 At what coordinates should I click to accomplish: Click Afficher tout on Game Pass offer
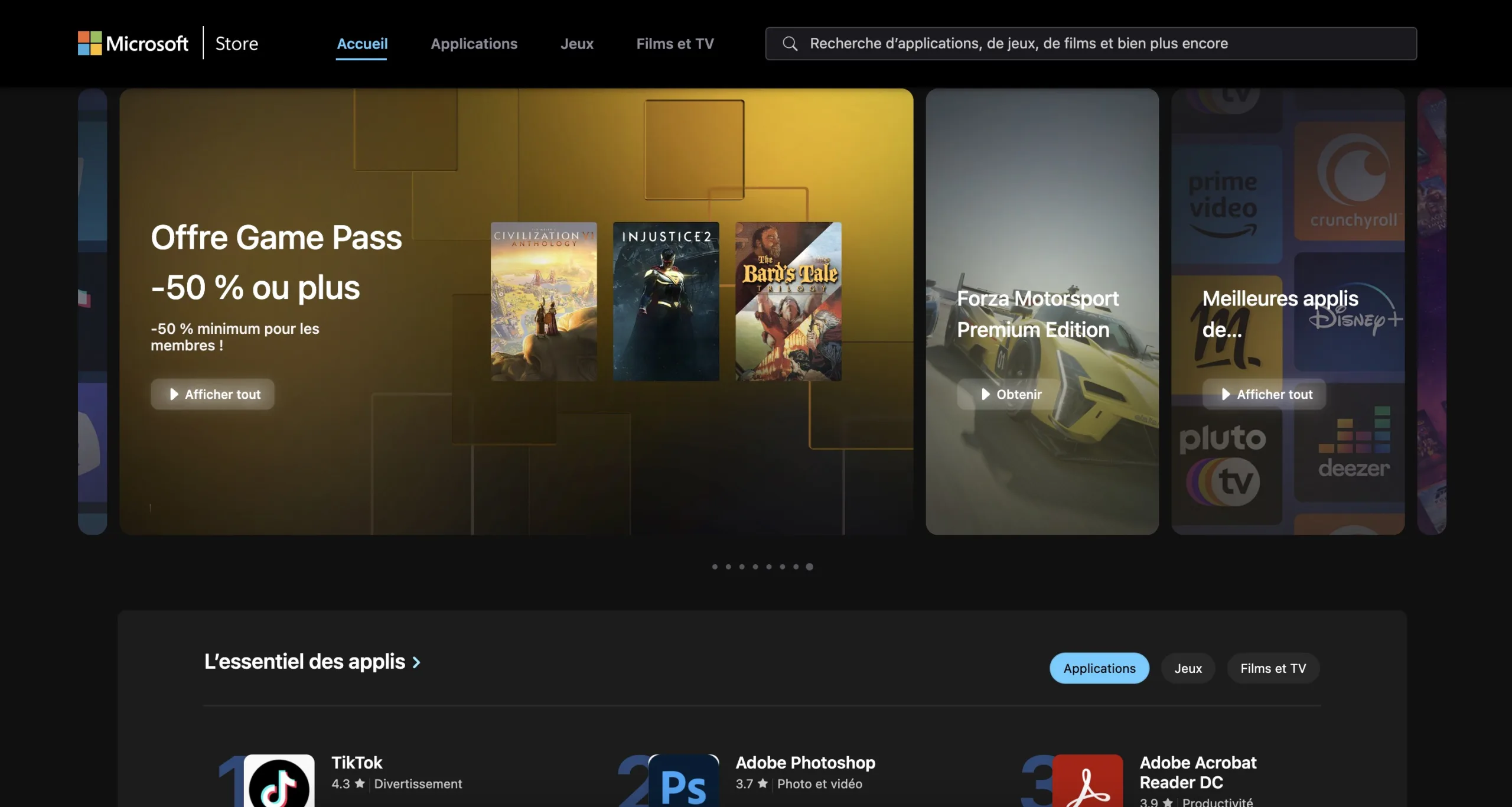click(213, 394)
